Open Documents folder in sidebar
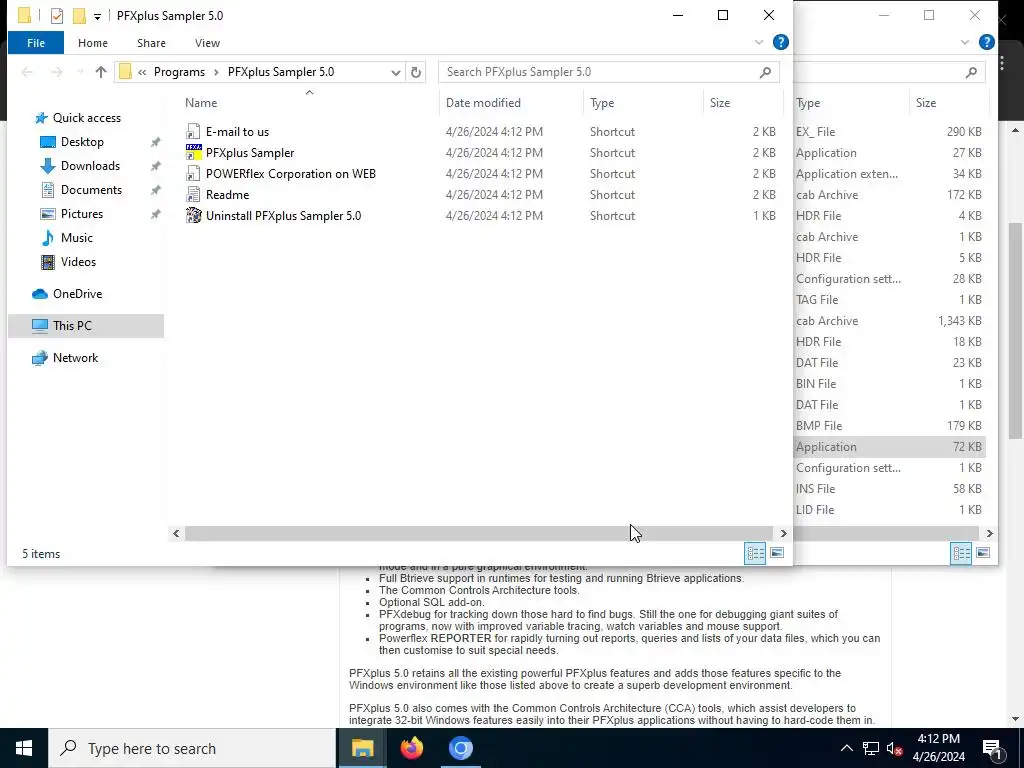 click(x=91, y=190)
